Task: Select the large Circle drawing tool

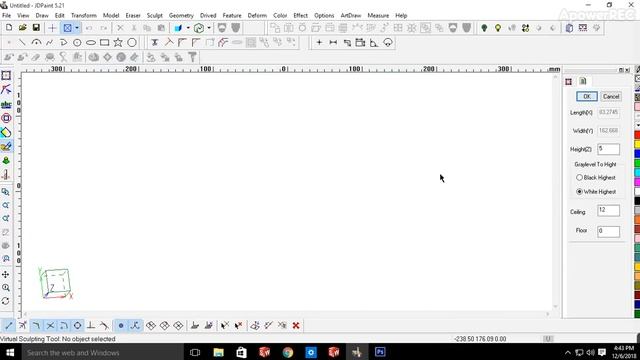Action: 132,42
